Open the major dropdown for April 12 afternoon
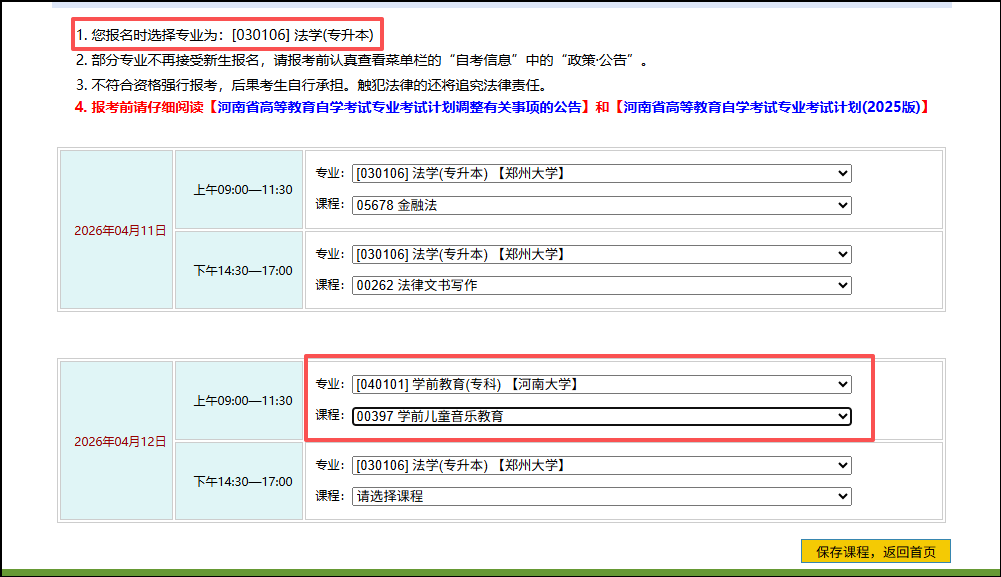Viewport: 1001px width, 577px height. (601, 465)
